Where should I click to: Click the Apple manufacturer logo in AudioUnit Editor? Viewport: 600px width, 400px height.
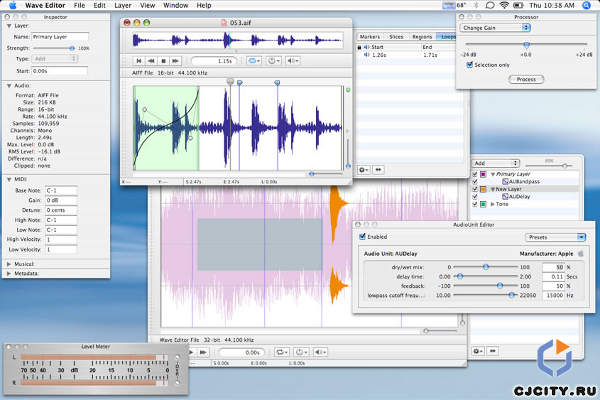tap(580, 253)
